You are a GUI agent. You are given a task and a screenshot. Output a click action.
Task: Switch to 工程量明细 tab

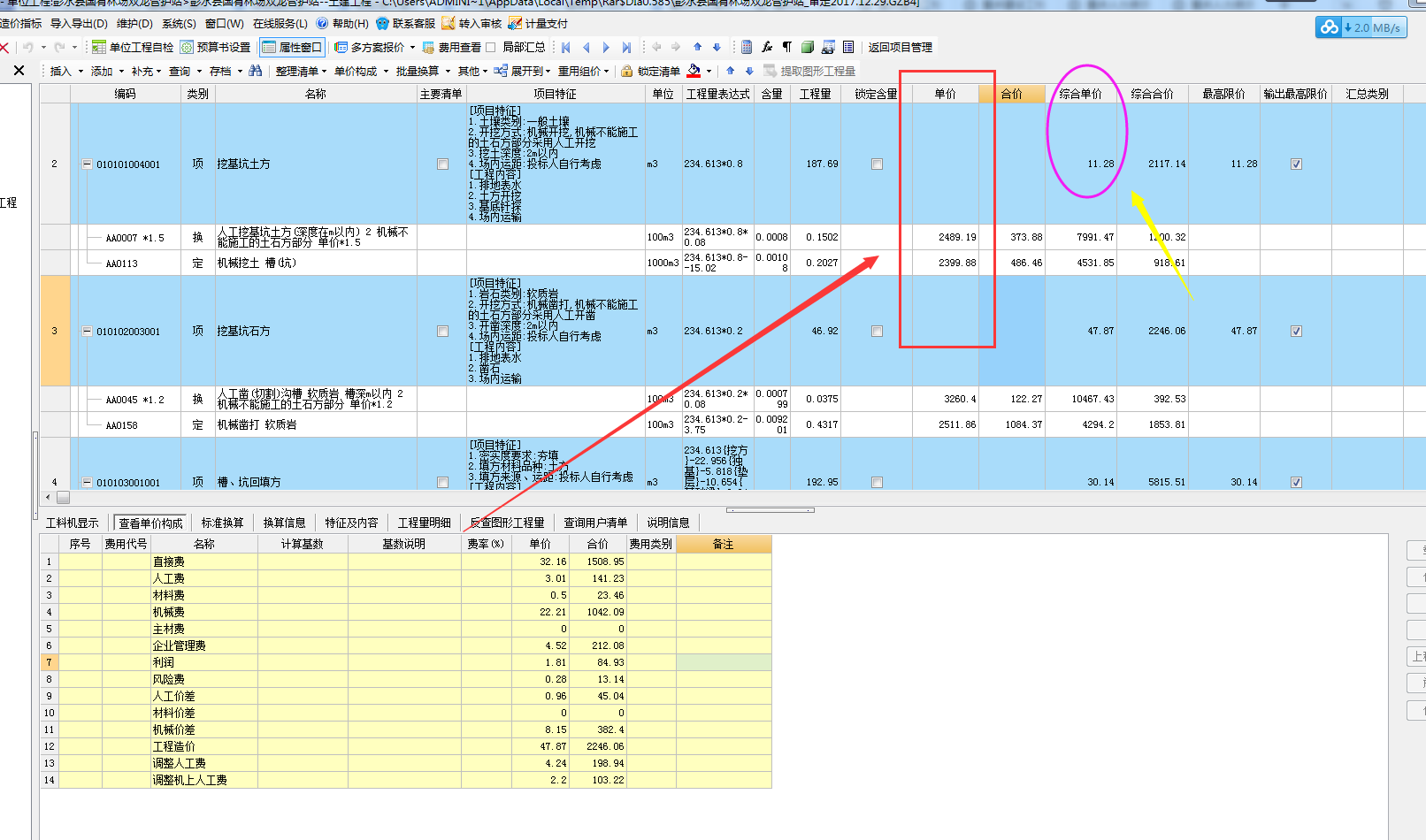425,523
